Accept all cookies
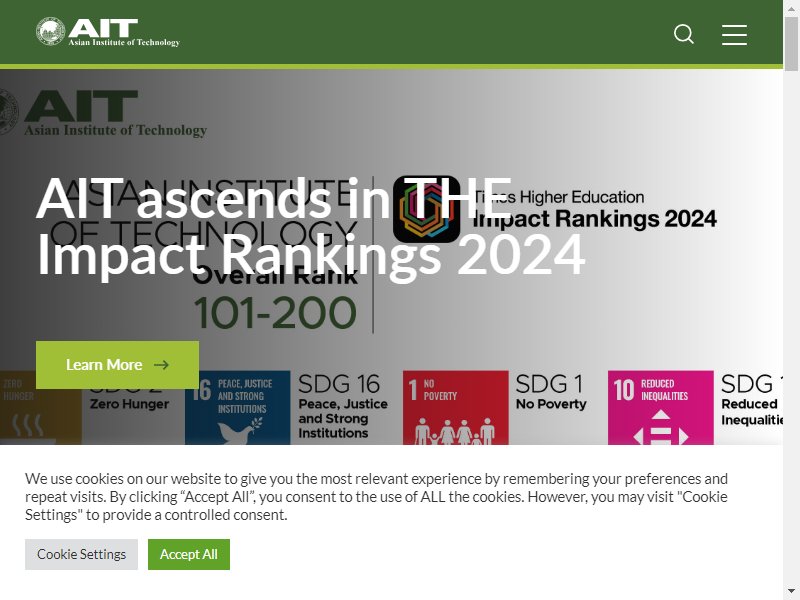800x600 pixels. point(189,554)
